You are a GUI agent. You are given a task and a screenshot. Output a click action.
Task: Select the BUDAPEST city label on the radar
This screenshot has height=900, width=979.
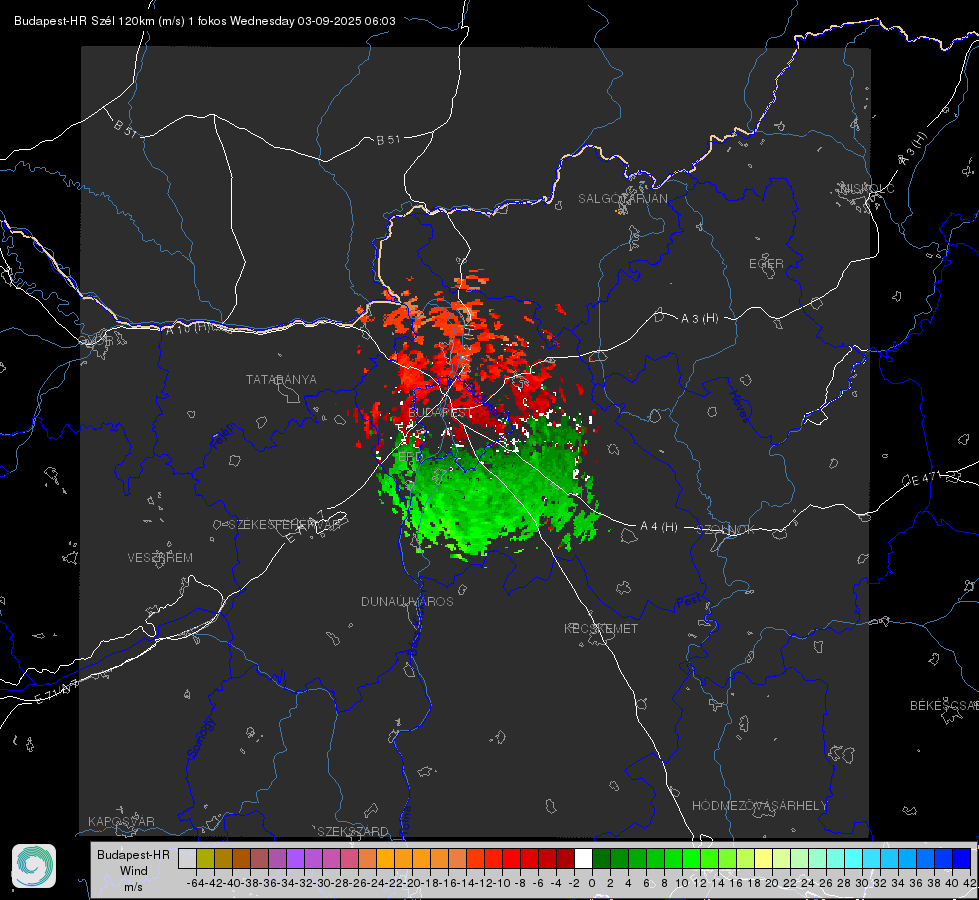click(440, 413)
